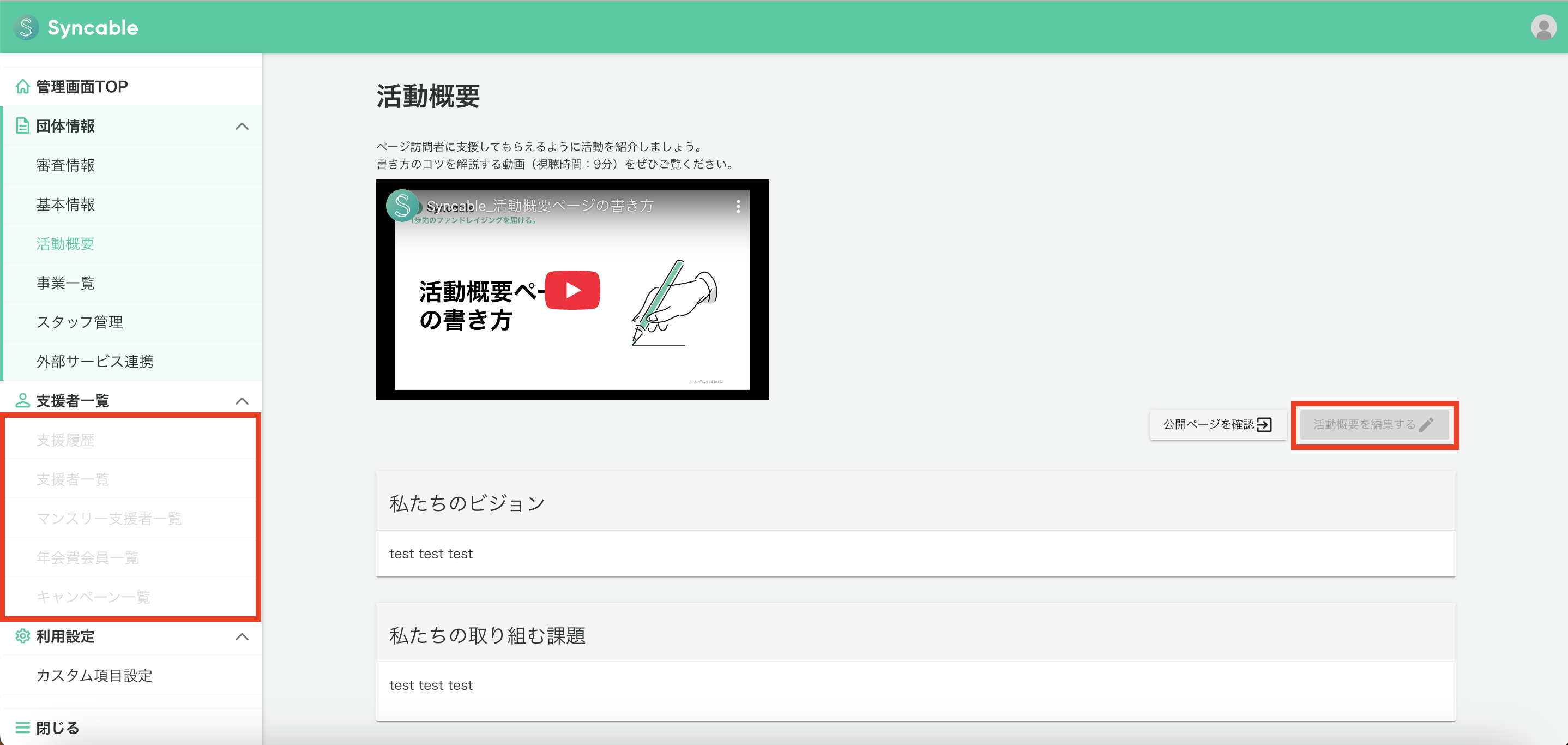Collapse the 支援者一覧 section chevron

(x=242, y=401)
